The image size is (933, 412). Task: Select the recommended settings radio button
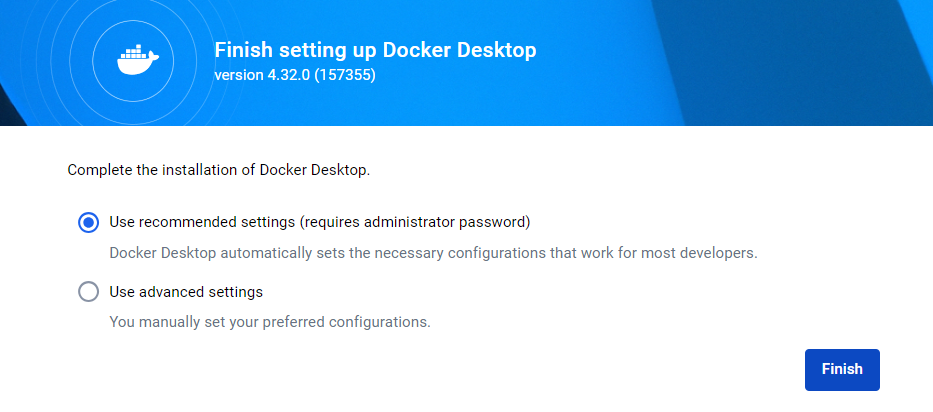click(88, 222)
